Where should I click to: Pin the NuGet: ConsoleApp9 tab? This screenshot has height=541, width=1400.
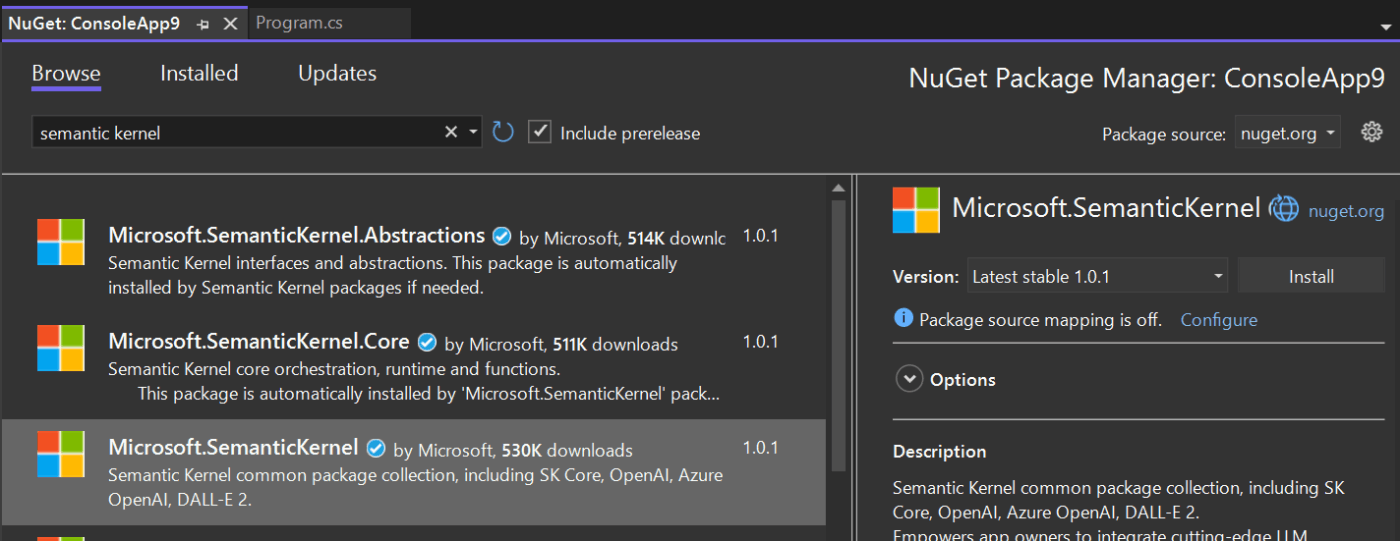[x=203, y=24]
